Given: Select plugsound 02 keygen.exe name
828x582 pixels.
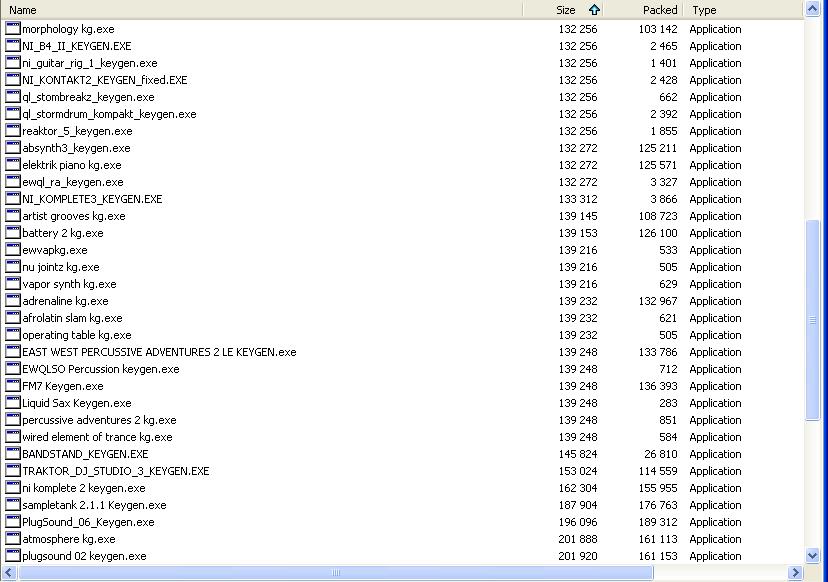Looking at the screenshot, I should (x=84, y=556).
